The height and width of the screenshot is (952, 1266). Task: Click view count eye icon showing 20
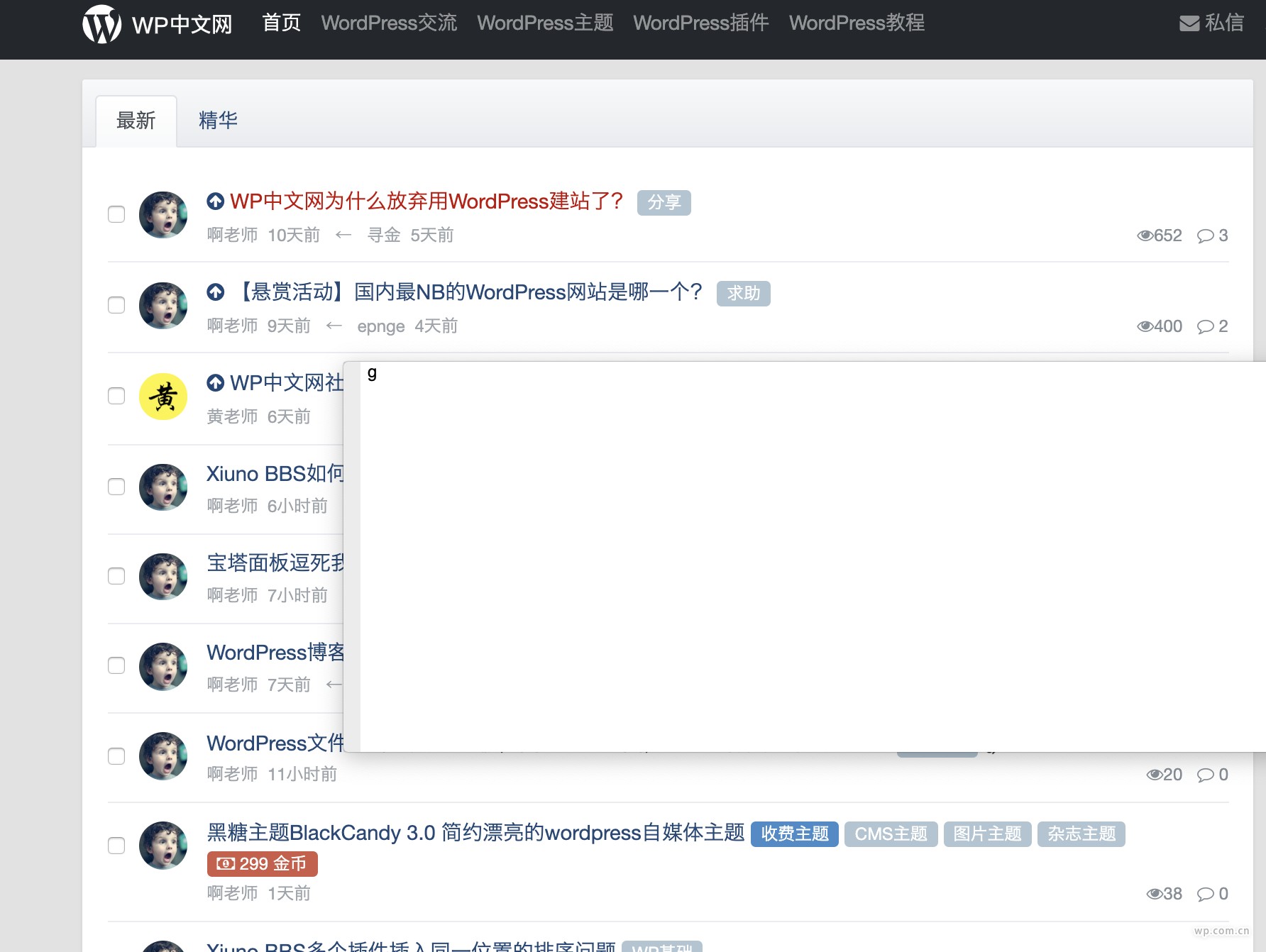(x=1154, y=775)
